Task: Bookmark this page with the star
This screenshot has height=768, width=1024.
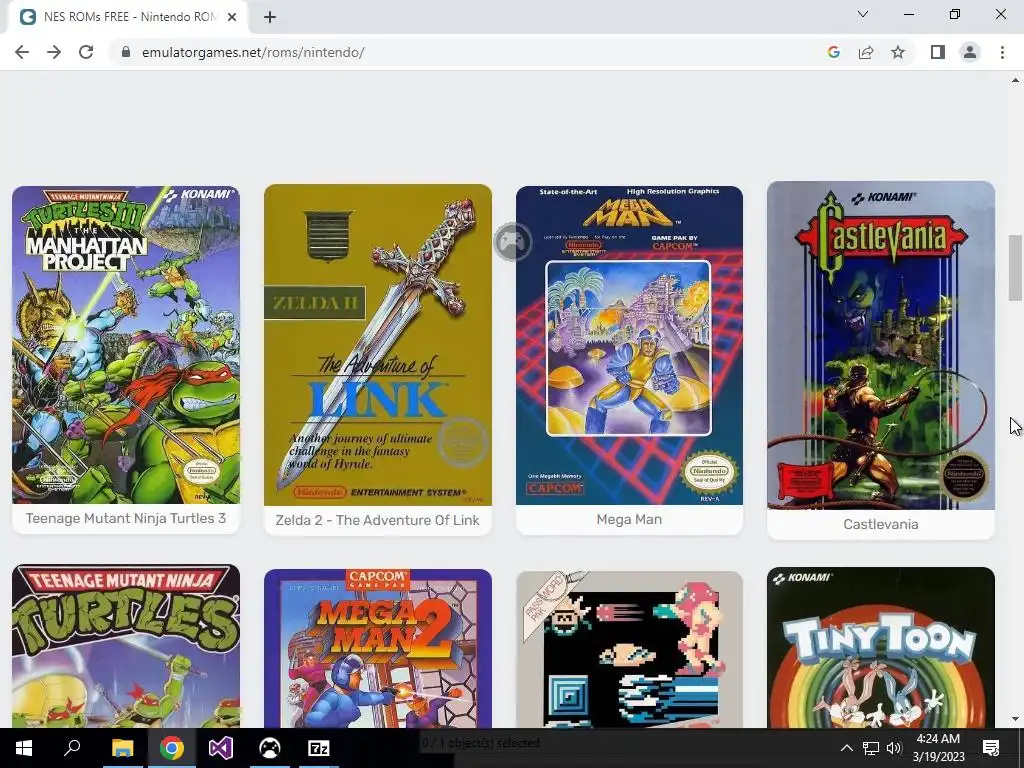Action: [x=898, y=52]
